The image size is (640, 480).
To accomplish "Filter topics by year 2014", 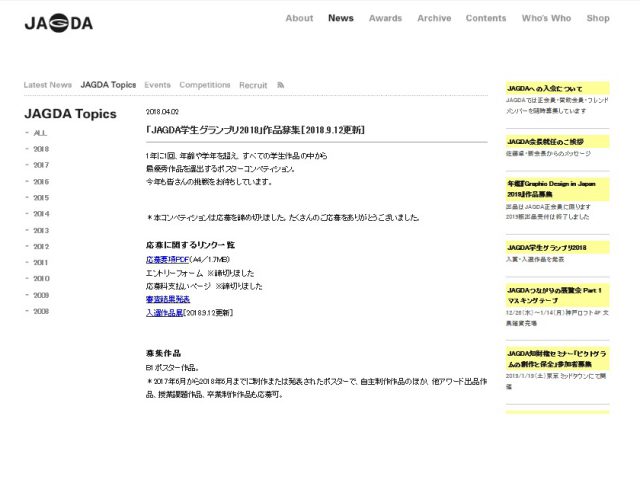I will pyautogui.click(x=41, y=214).
